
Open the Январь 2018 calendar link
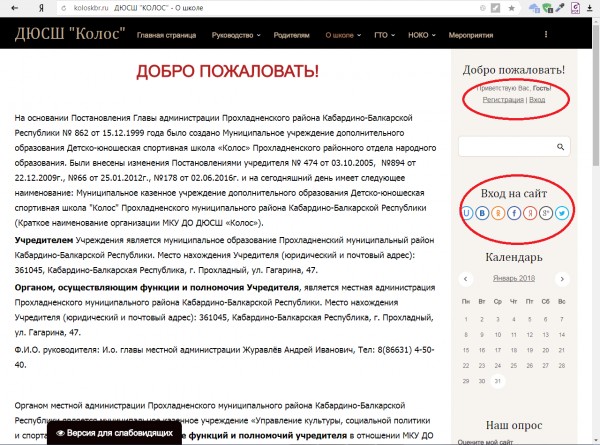coord(514,278)
